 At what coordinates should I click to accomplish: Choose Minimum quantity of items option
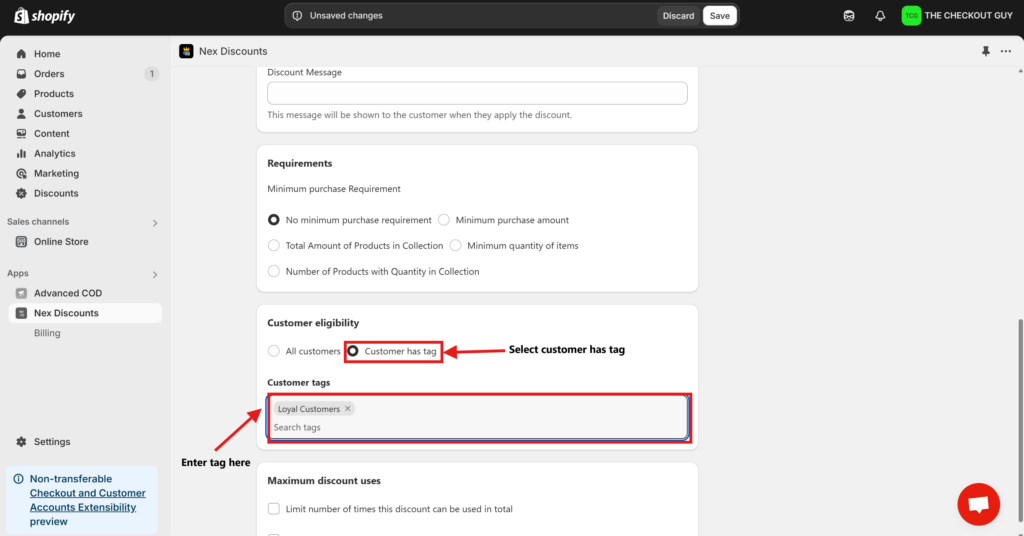tap(456, 245)
